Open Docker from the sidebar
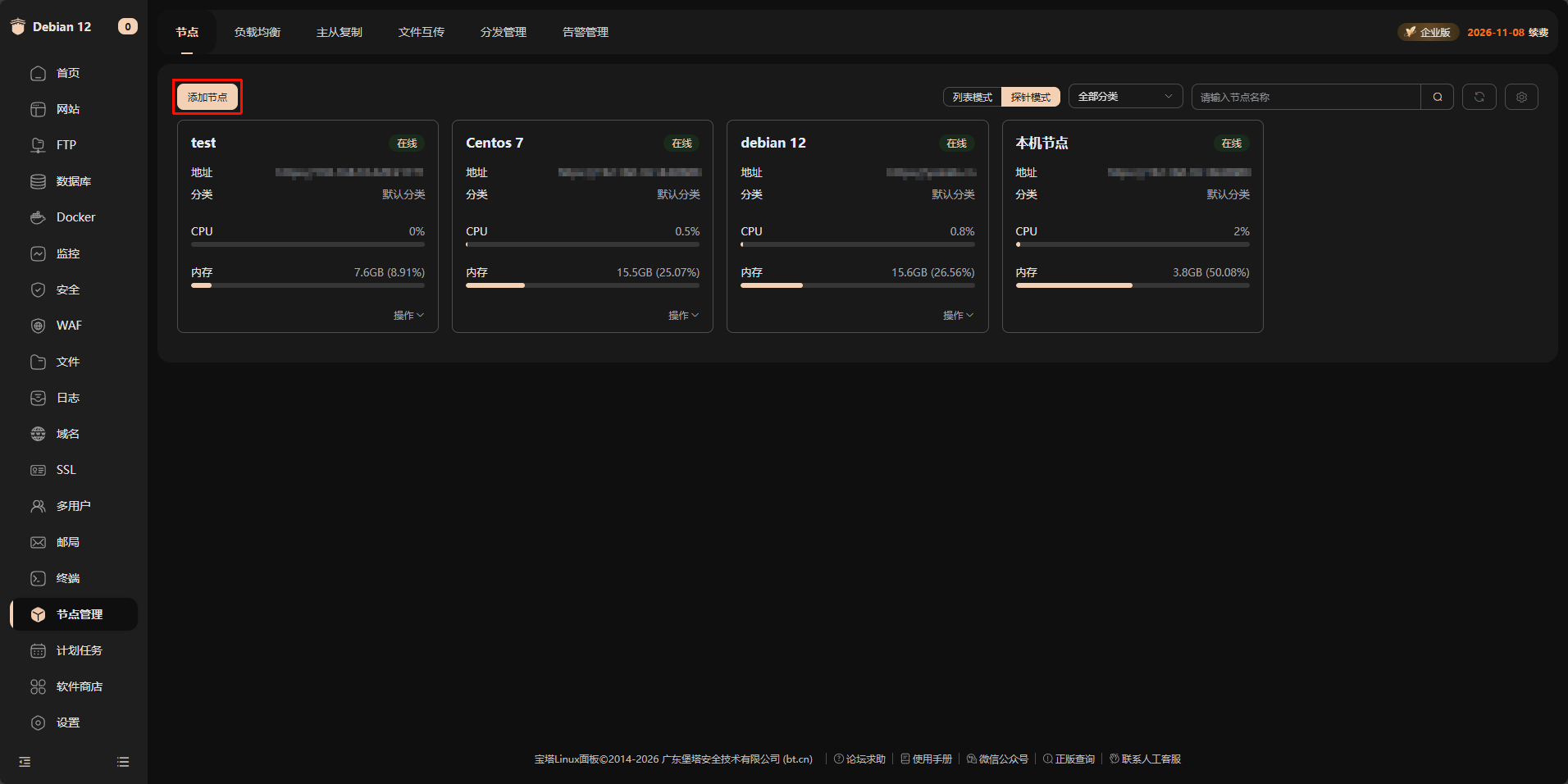The height and width of the screenshot is (784, 1568). point(75,217)
